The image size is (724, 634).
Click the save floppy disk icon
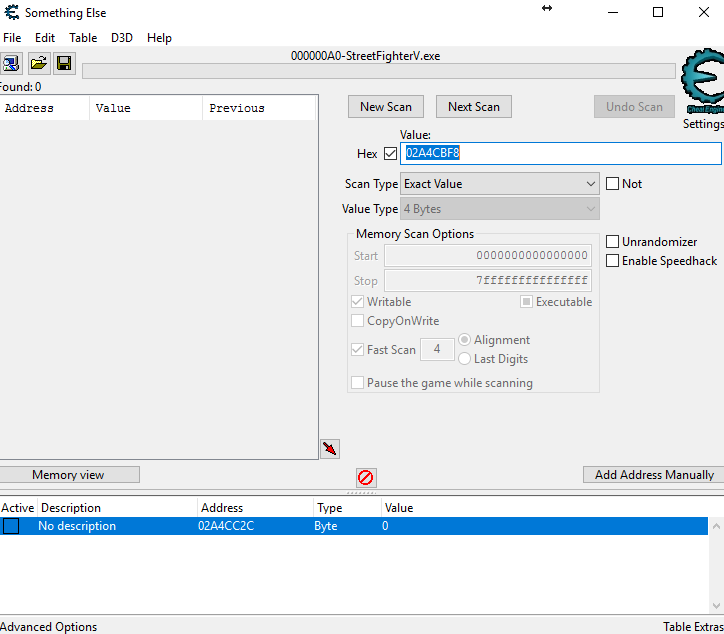click(64, 64)
